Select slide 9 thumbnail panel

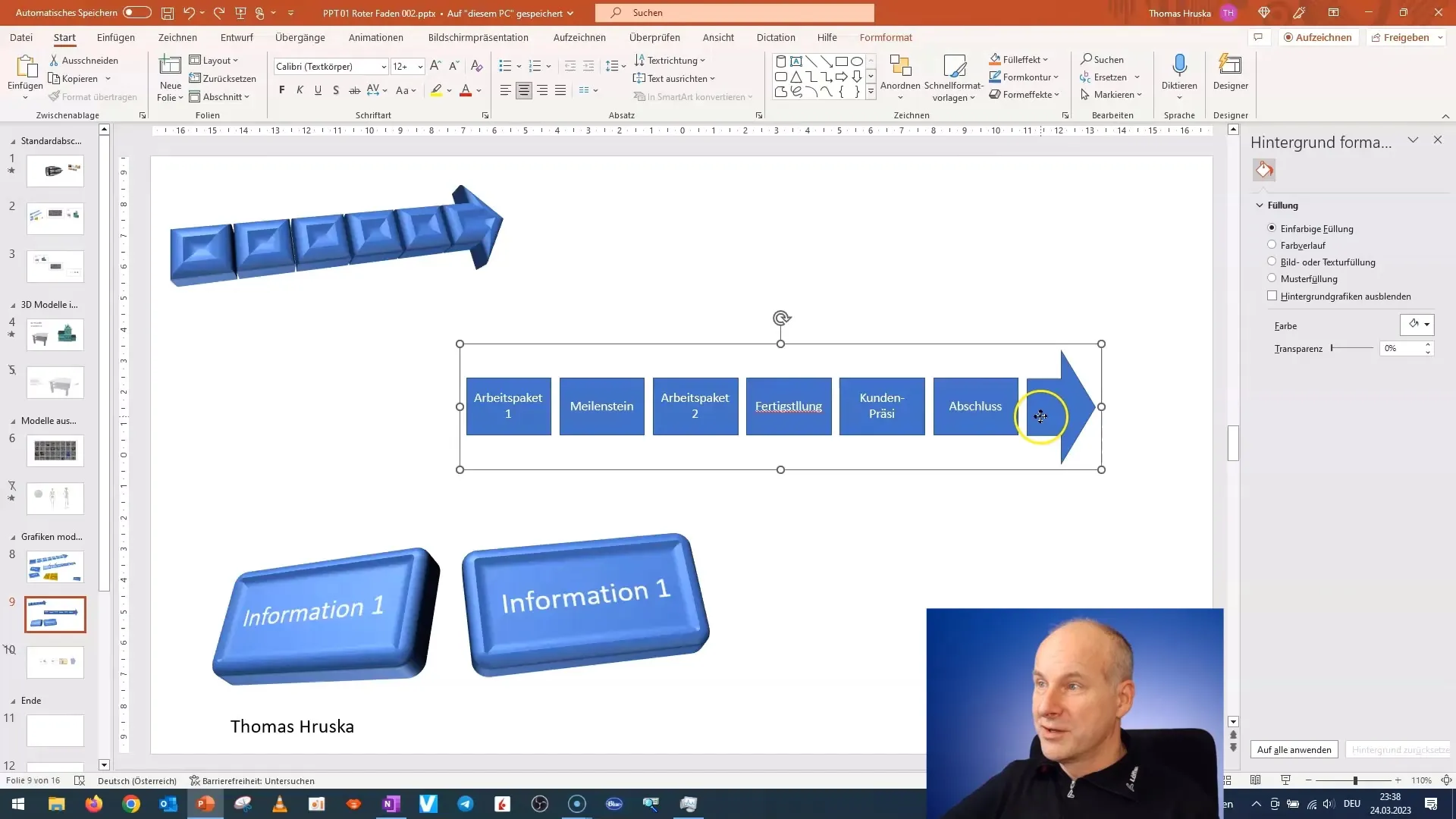pos(55,614)
